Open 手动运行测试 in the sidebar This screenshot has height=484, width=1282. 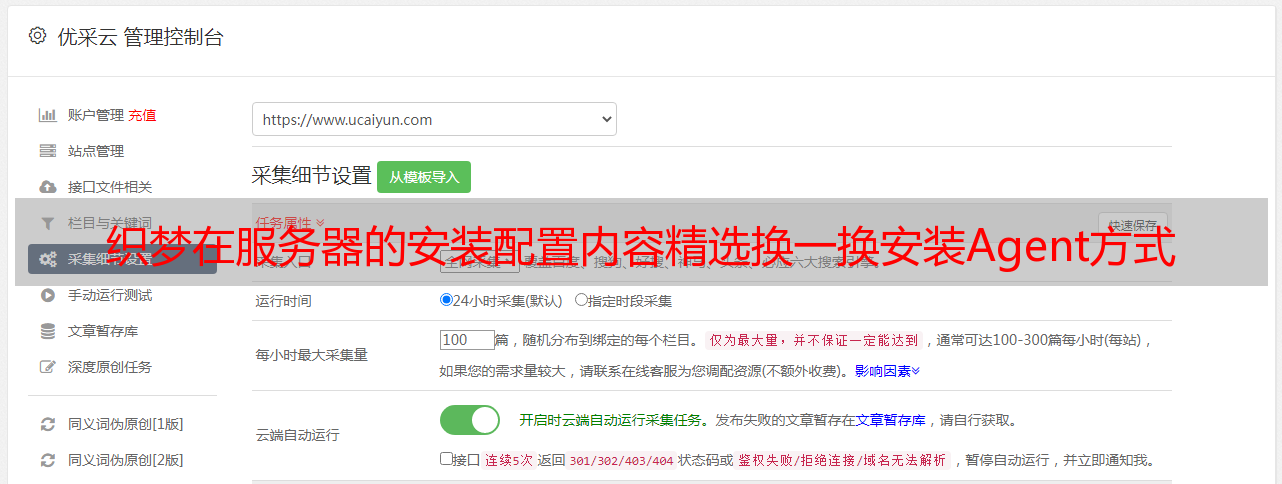click(110, 295)
